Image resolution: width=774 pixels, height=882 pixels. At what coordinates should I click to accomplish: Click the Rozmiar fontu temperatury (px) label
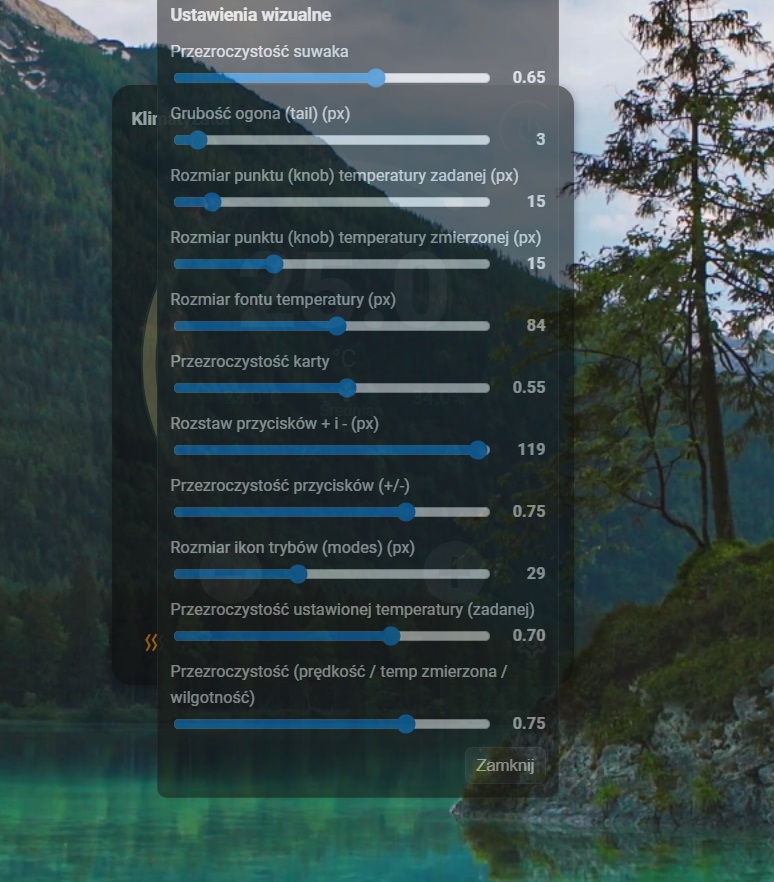point(283,299)
